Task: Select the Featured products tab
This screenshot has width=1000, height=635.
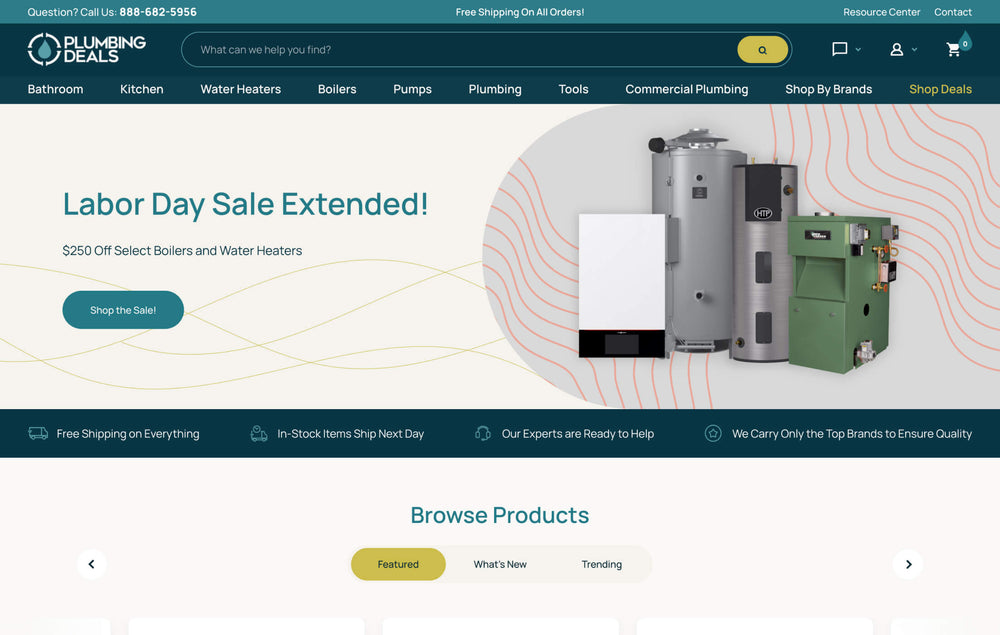Action: coord(398,564)
